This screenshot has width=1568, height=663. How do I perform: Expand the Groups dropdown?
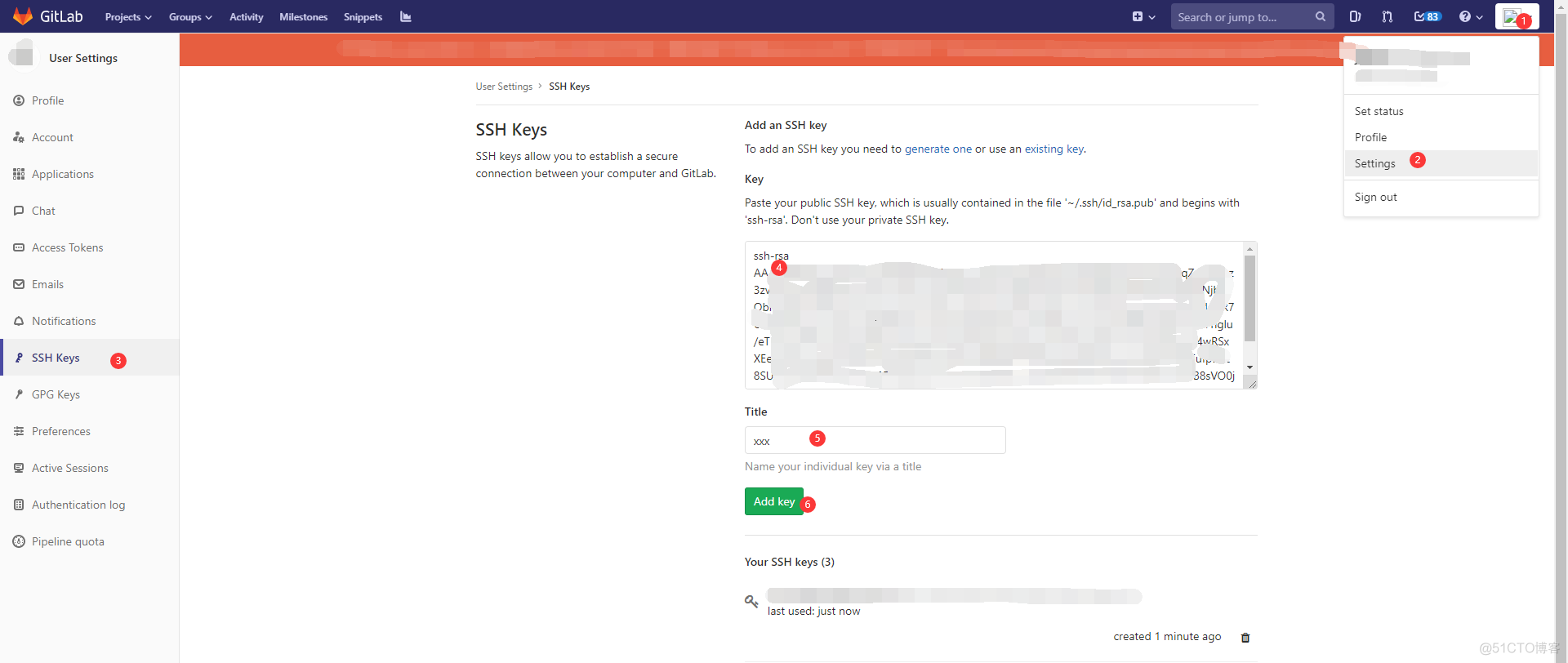190,17
